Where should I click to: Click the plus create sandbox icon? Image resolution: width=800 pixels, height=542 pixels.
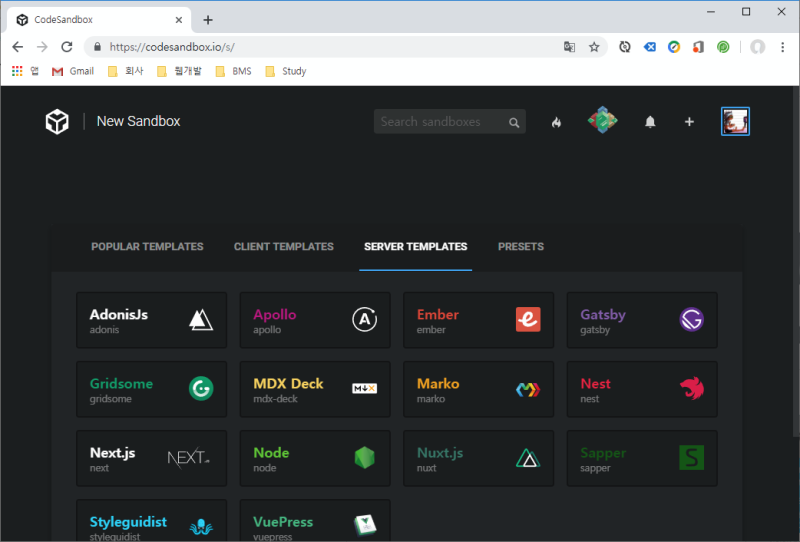[x=689, y=121]
